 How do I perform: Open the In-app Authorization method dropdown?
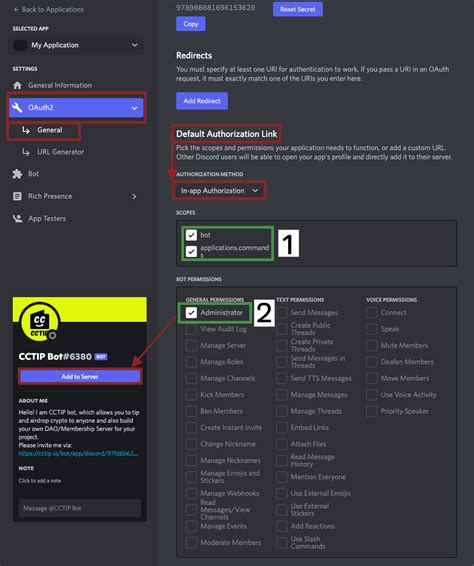click(219, 191)
